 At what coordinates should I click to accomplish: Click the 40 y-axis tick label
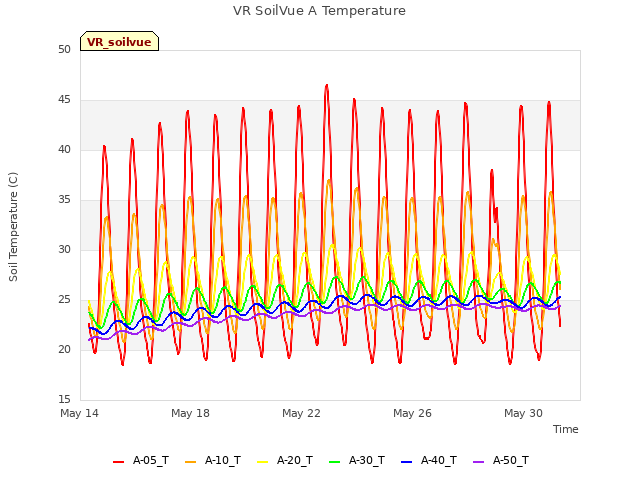click(64, 149)
